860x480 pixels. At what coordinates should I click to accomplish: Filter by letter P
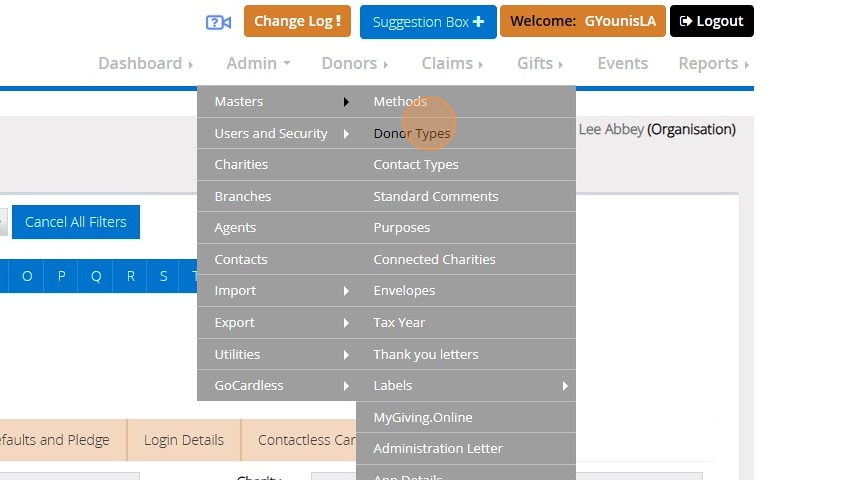(x=62, y=276)
